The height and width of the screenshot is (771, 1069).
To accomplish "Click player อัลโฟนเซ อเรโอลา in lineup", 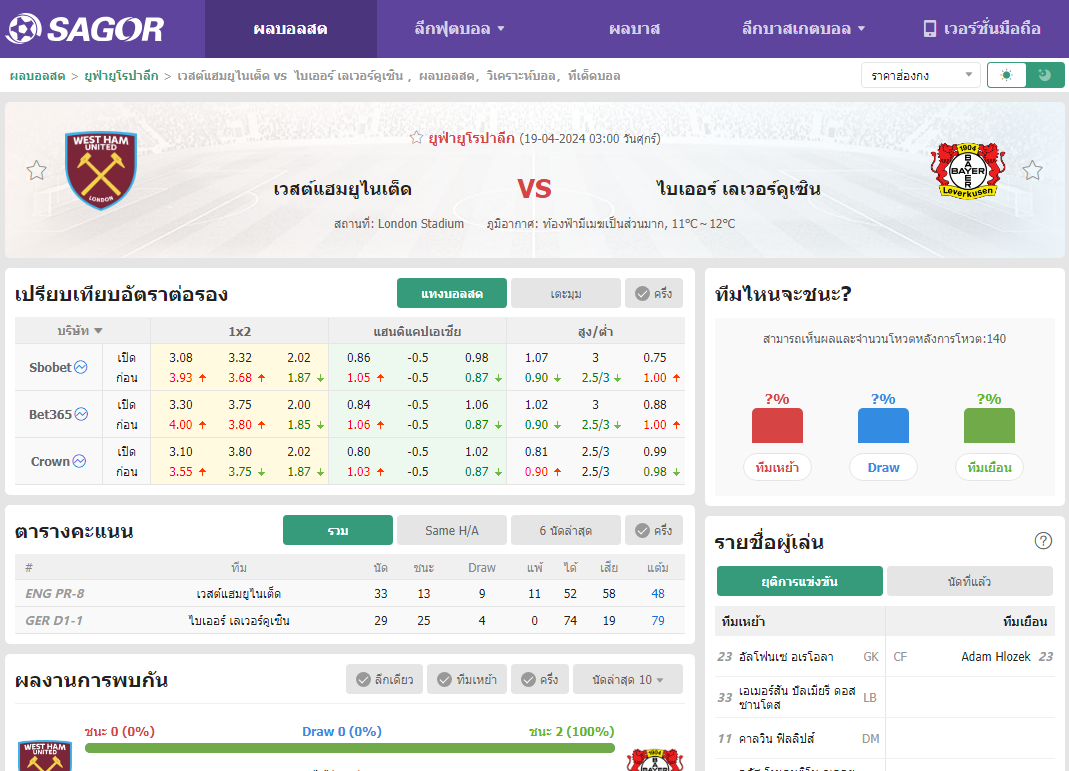I will tap(786, 656).
